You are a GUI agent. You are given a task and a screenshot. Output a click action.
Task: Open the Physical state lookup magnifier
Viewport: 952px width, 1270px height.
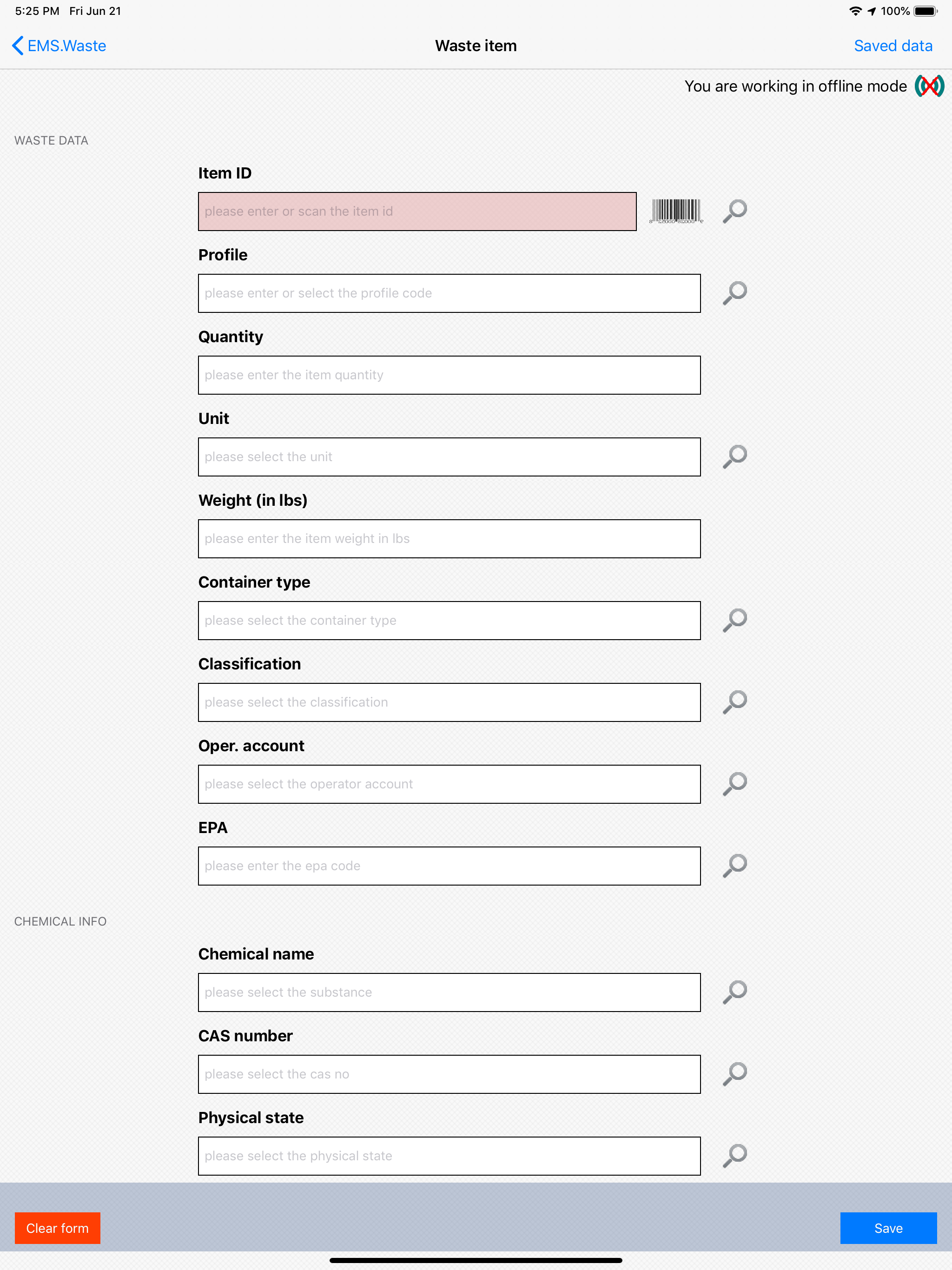coord(734,1155)
